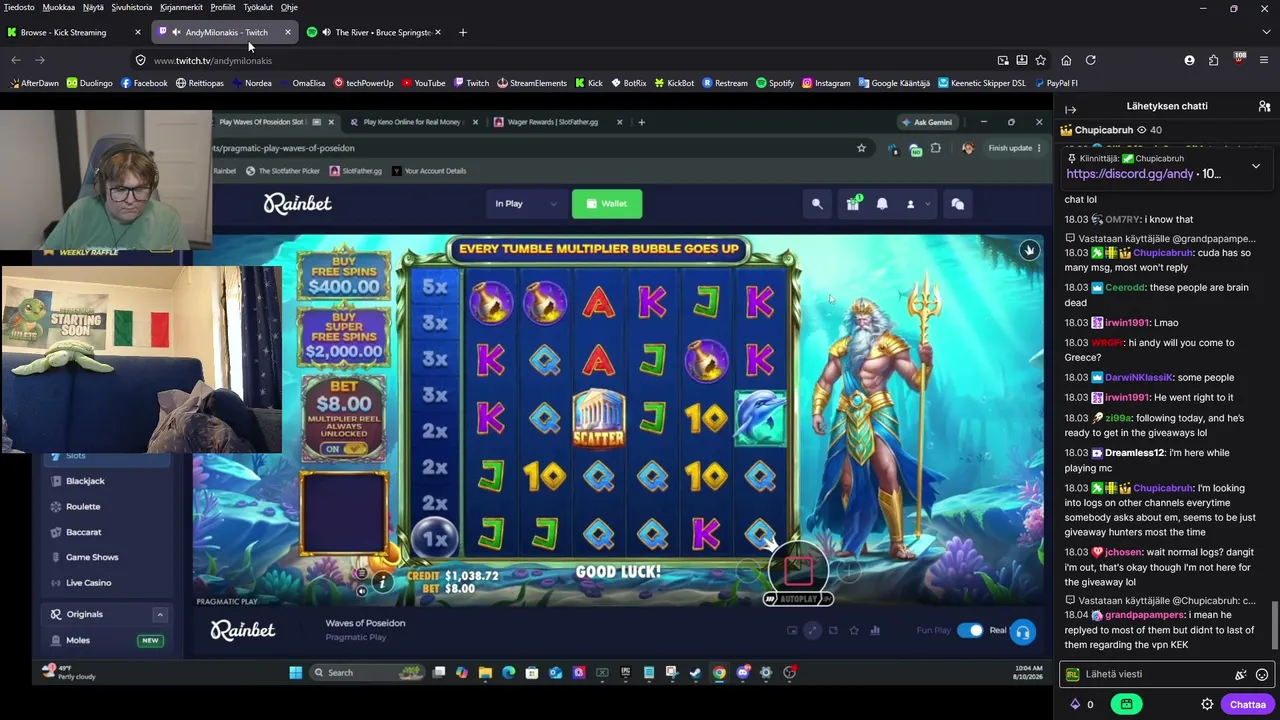Screen dimensions: 1280x720
Task: Click Buy Free Spins for $400.00
Action: coord(344,277)
